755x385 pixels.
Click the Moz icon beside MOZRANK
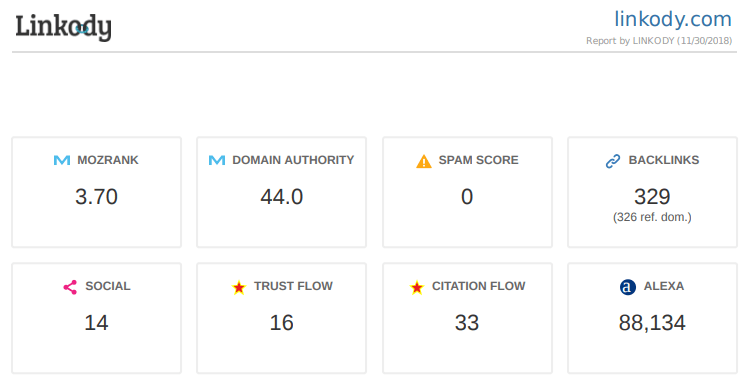tap(62, 160)
